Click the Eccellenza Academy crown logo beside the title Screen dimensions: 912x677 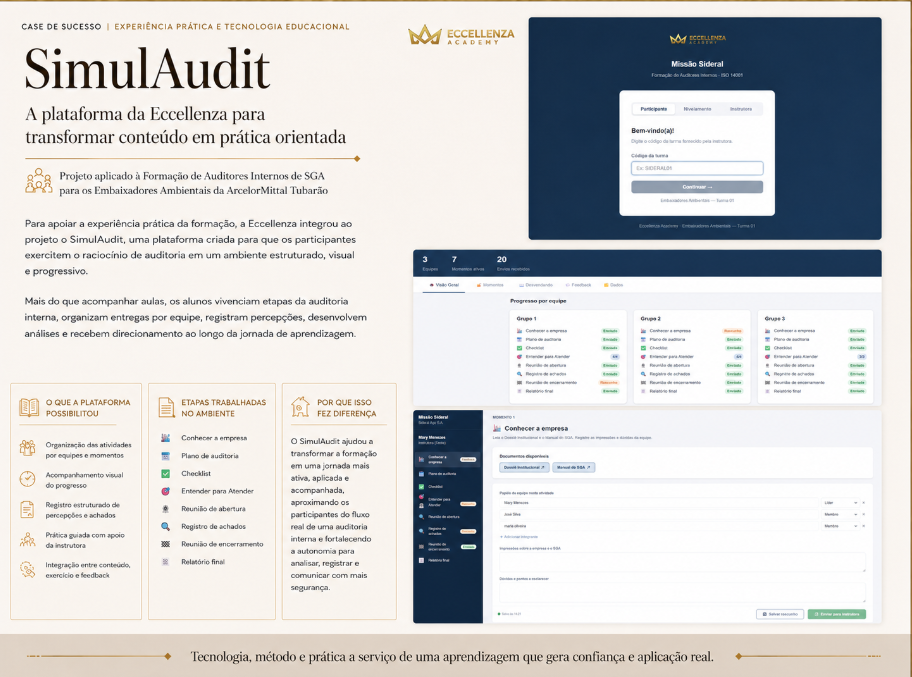[425, 35]
